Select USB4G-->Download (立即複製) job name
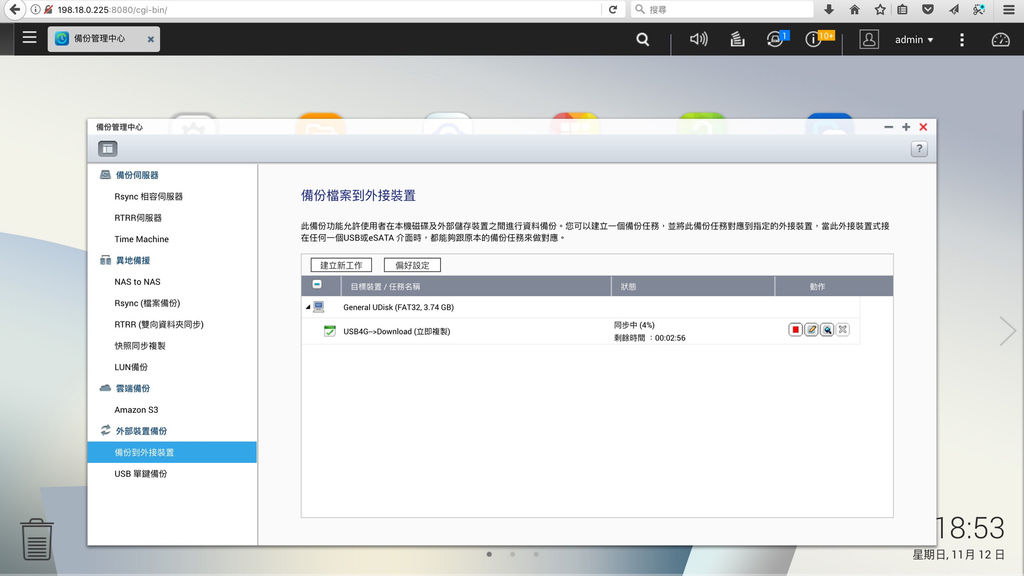1024x576 pixels. 396,331
